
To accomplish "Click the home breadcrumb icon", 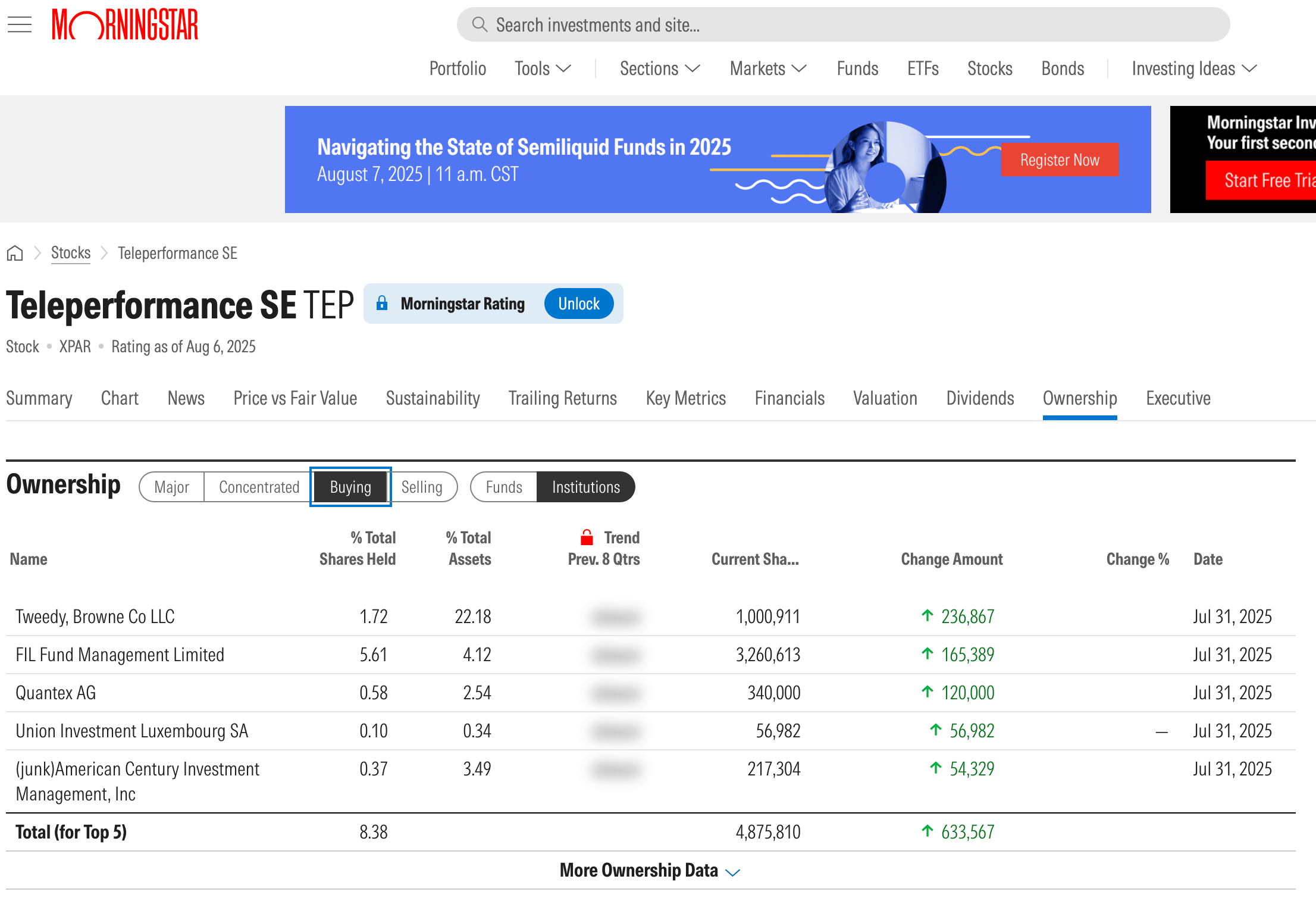I will tap(15, 254).
